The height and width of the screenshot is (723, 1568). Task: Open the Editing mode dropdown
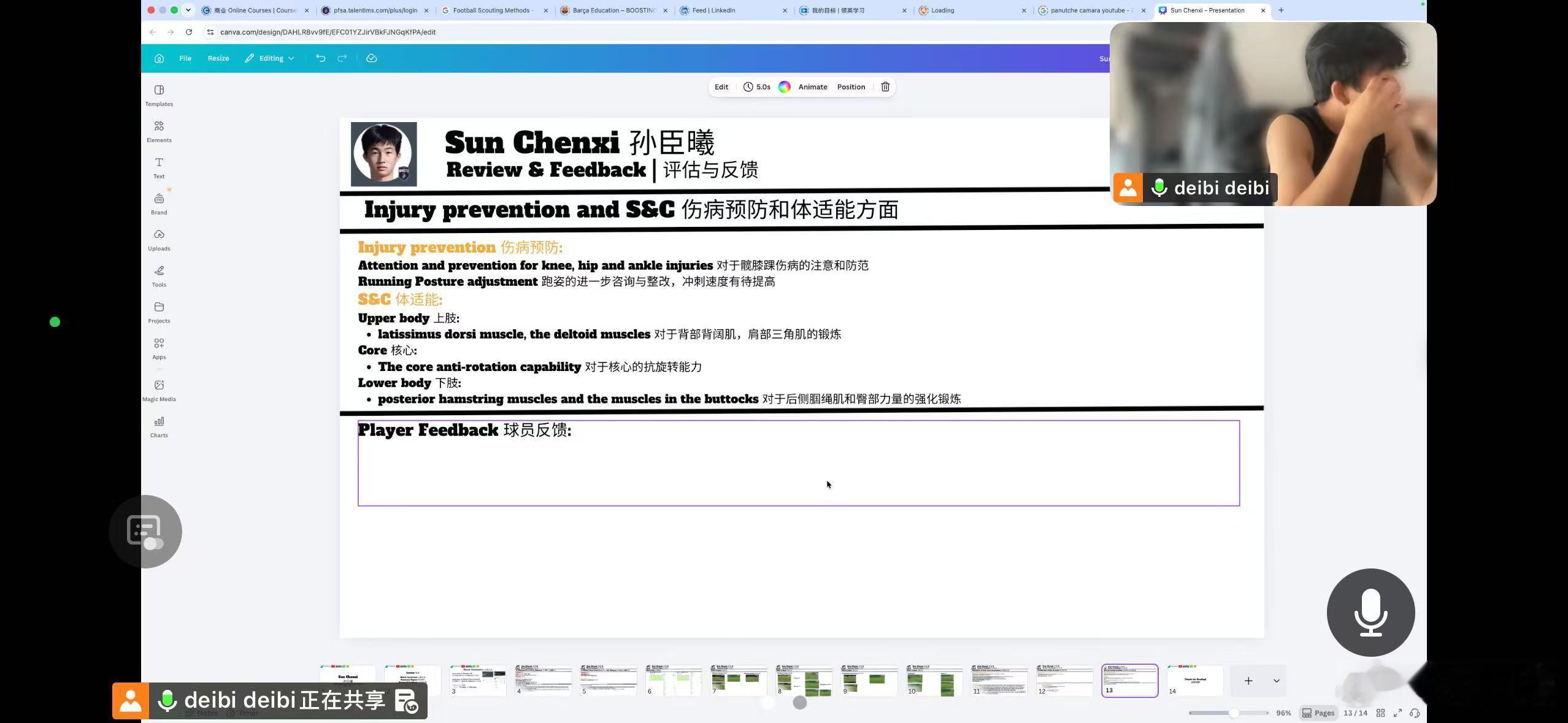pyautogui.click(x=269, y=58)
